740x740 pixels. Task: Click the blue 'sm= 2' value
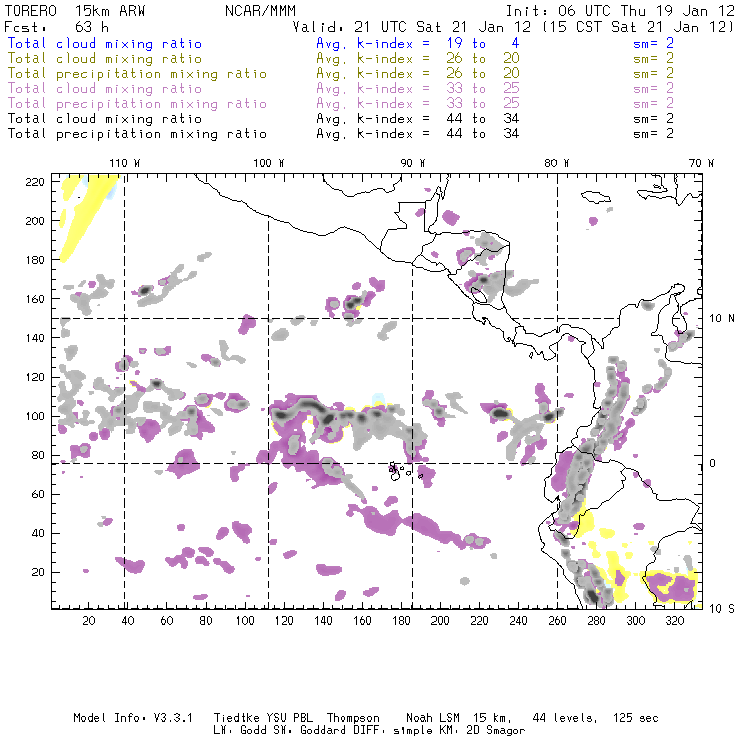(x=653, y=44)
